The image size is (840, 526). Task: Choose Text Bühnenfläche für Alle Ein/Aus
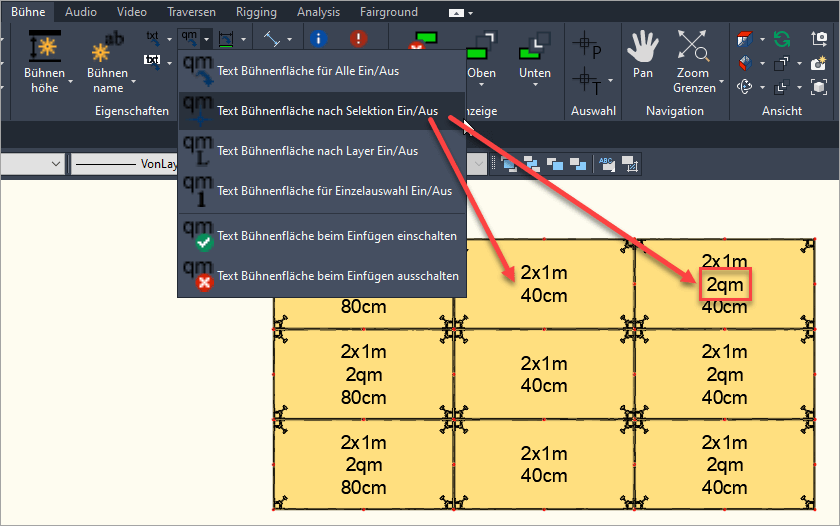click(322, 71)
